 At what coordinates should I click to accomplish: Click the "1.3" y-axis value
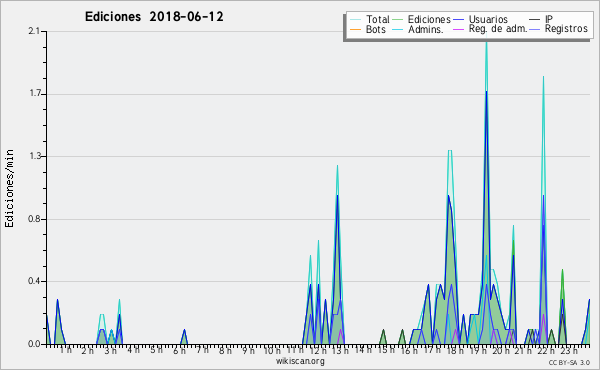tap(34, 156)
